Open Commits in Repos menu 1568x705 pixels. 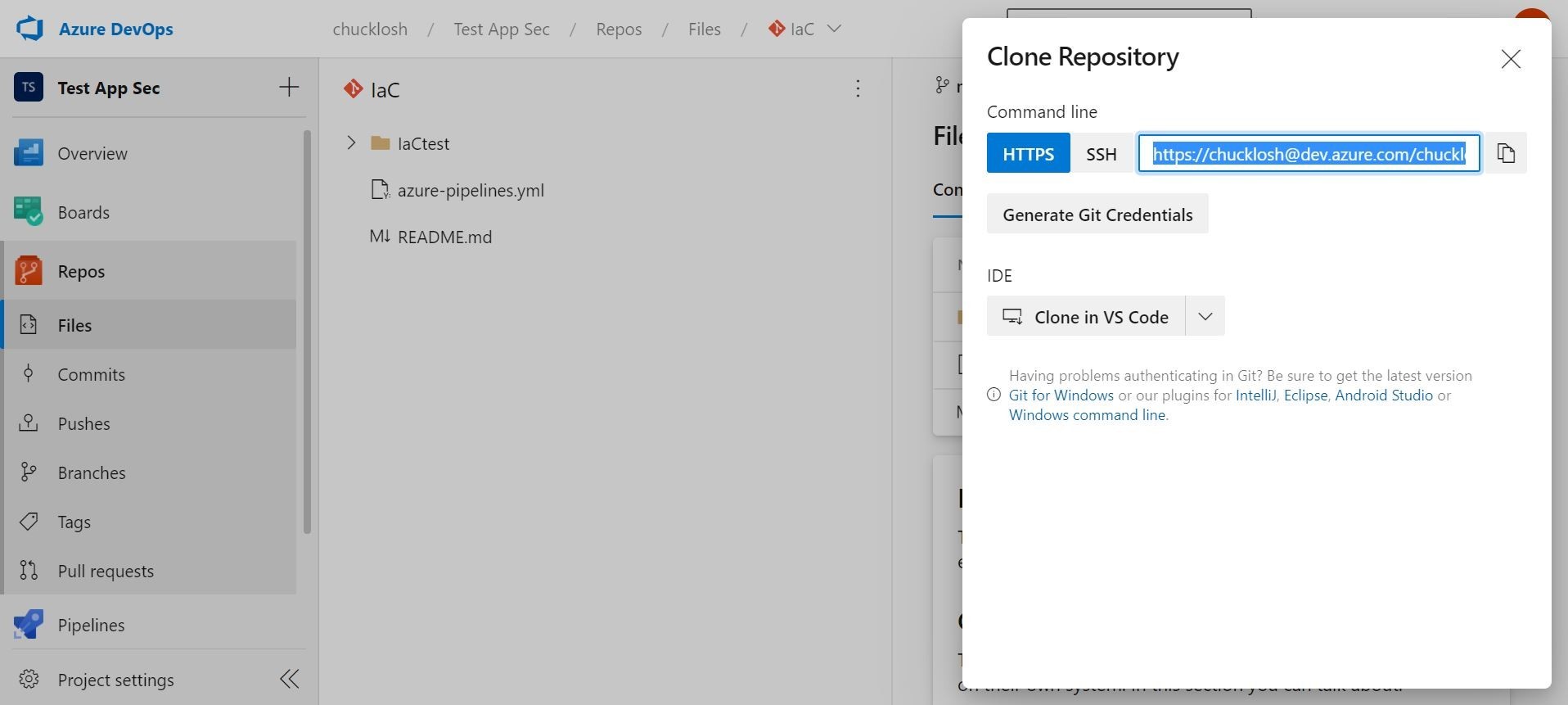click(91, 374)
